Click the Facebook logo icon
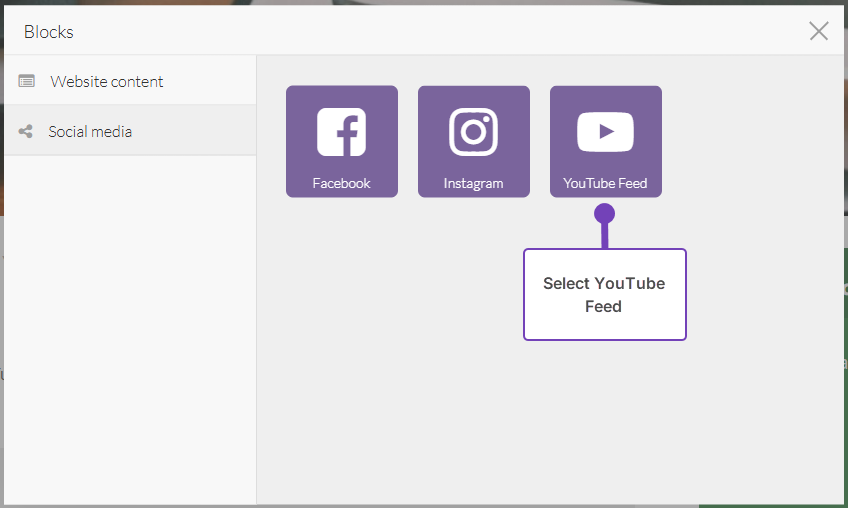Image resolution: width=848 pixels, height=508 pixels. [341, 132]
